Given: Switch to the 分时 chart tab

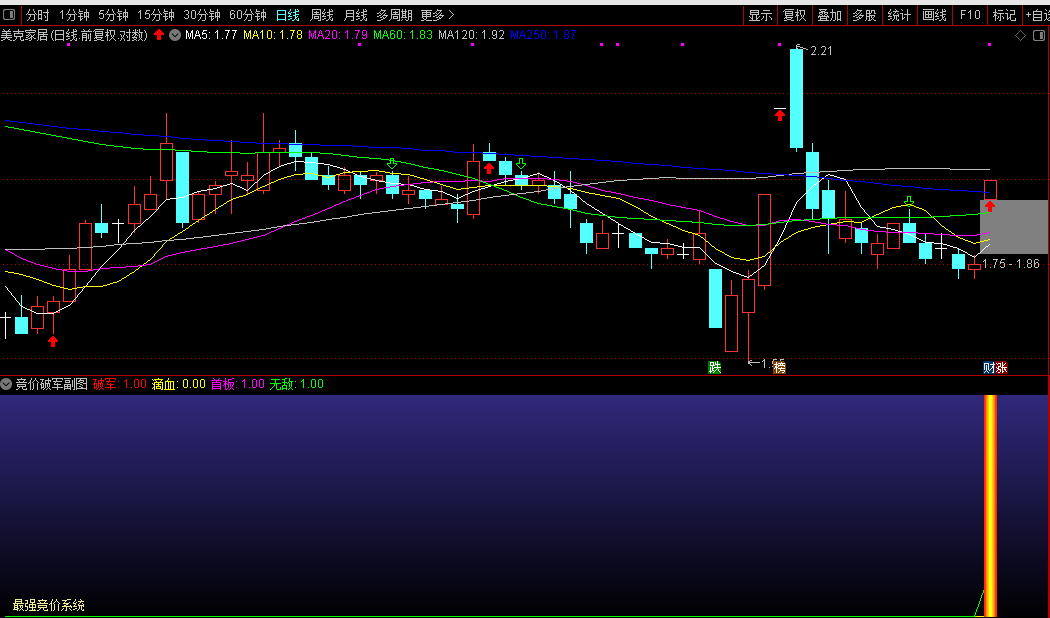Looking at the screenshot, I should click(x=38, y=15).
